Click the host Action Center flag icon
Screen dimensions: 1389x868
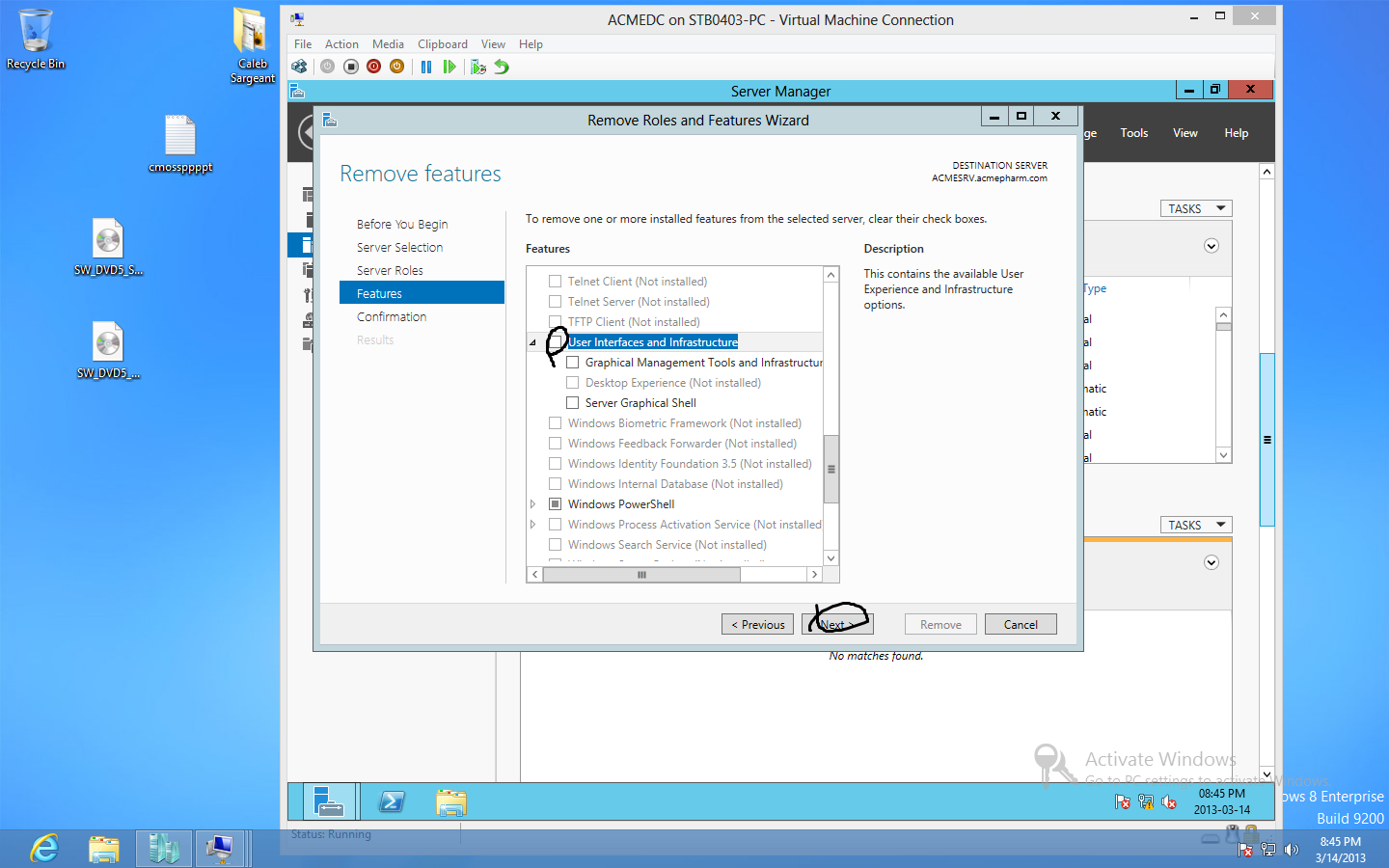click(1245, 850)
